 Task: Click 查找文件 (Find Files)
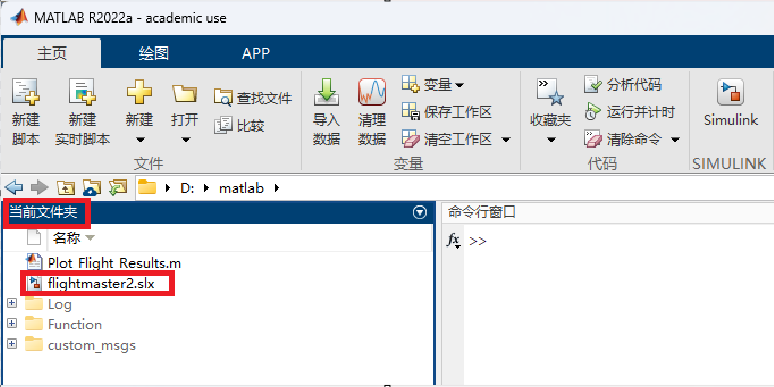[x=253, y=98]
